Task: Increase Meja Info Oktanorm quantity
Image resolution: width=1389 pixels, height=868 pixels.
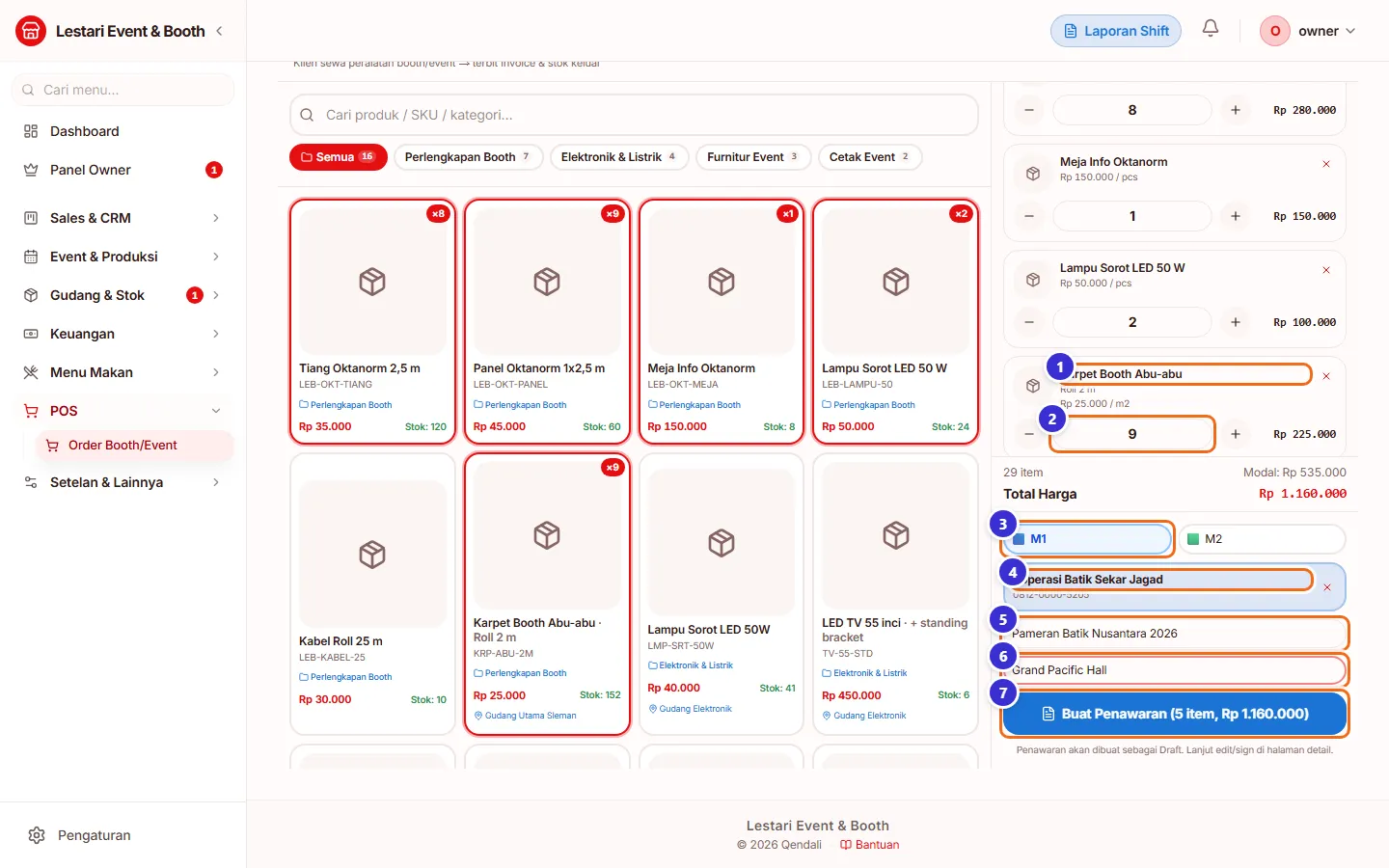Action: point(1236,216)
